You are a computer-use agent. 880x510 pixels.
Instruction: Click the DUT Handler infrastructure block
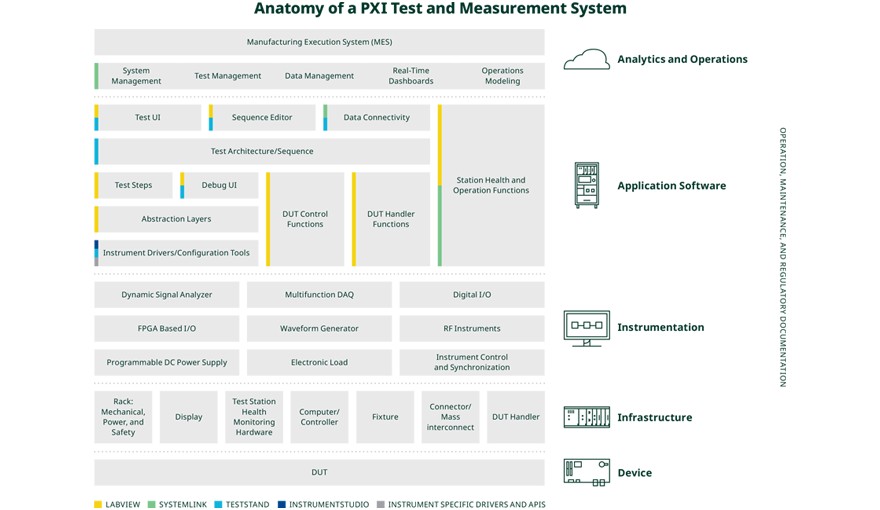(x=516, y=417)
